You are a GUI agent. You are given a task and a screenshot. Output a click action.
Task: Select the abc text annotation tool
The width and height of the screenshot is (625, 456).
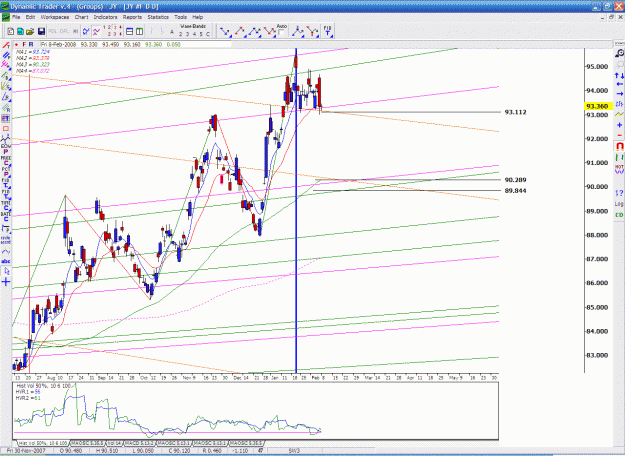pos(6,261)
